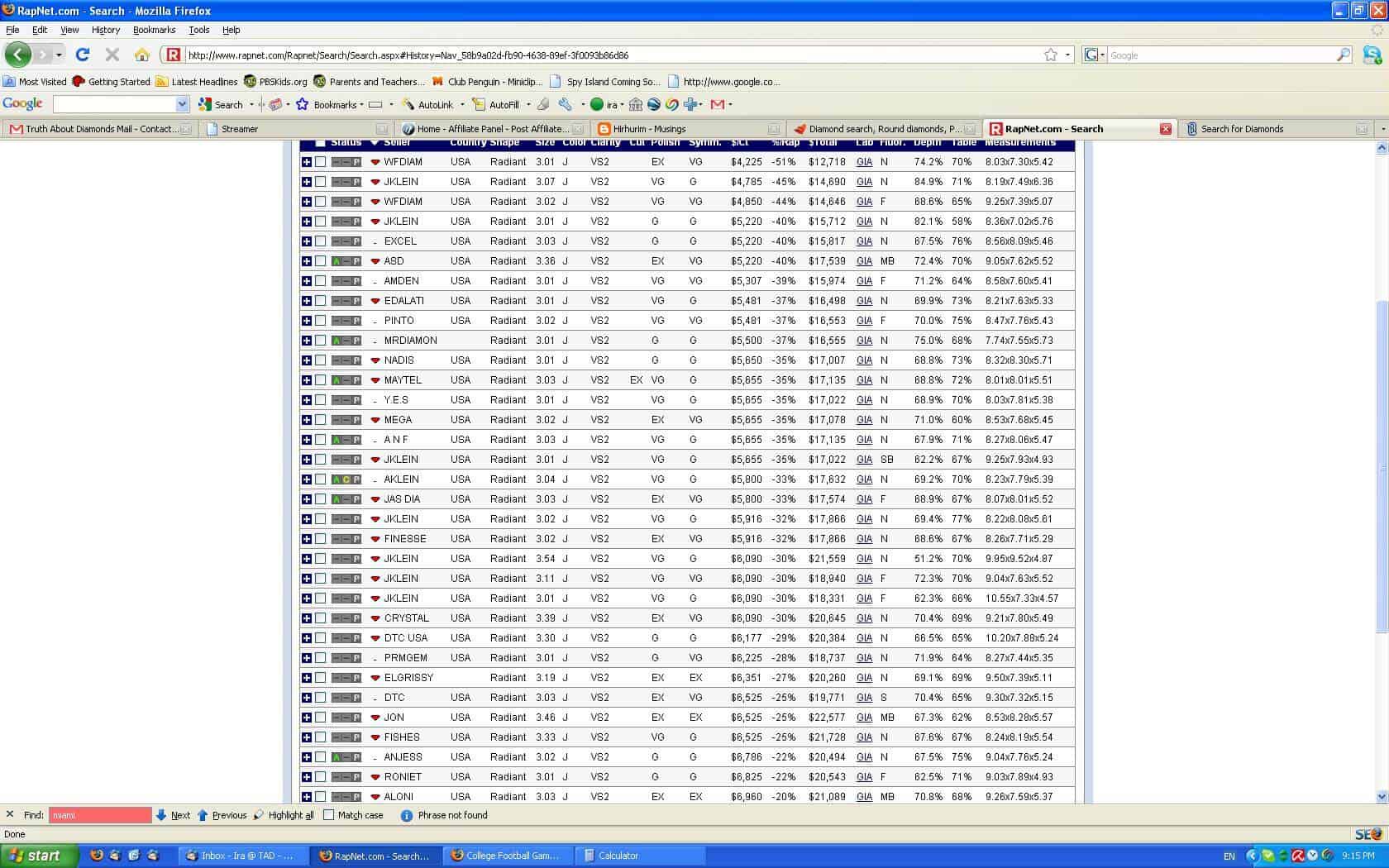The image size is (1389, 868).
Task: Click the search magnifier in Google search box
Action: (1344, 55)
